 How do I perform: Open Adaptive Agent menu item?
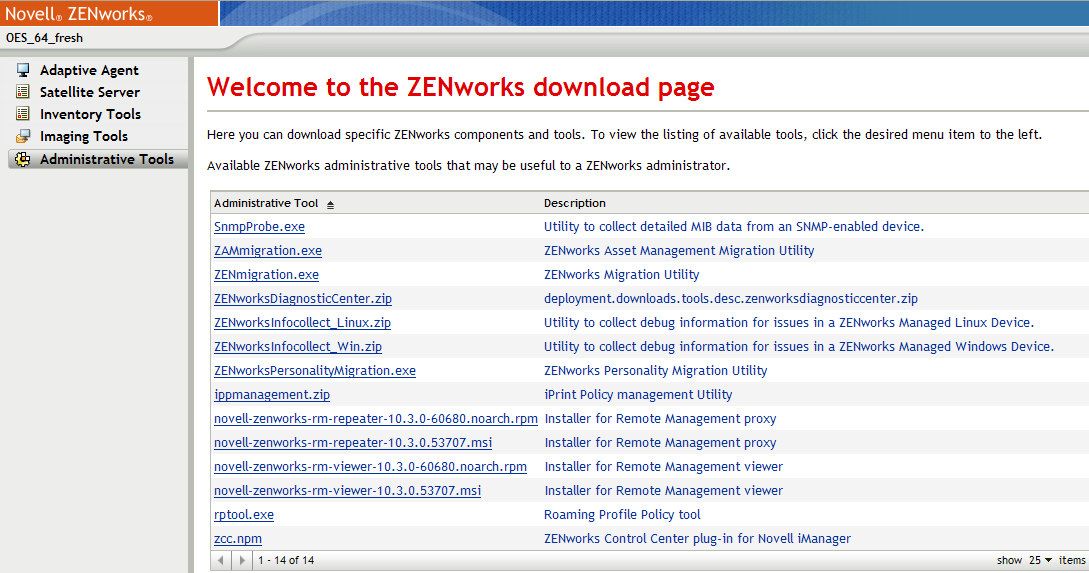click(89, 70)
